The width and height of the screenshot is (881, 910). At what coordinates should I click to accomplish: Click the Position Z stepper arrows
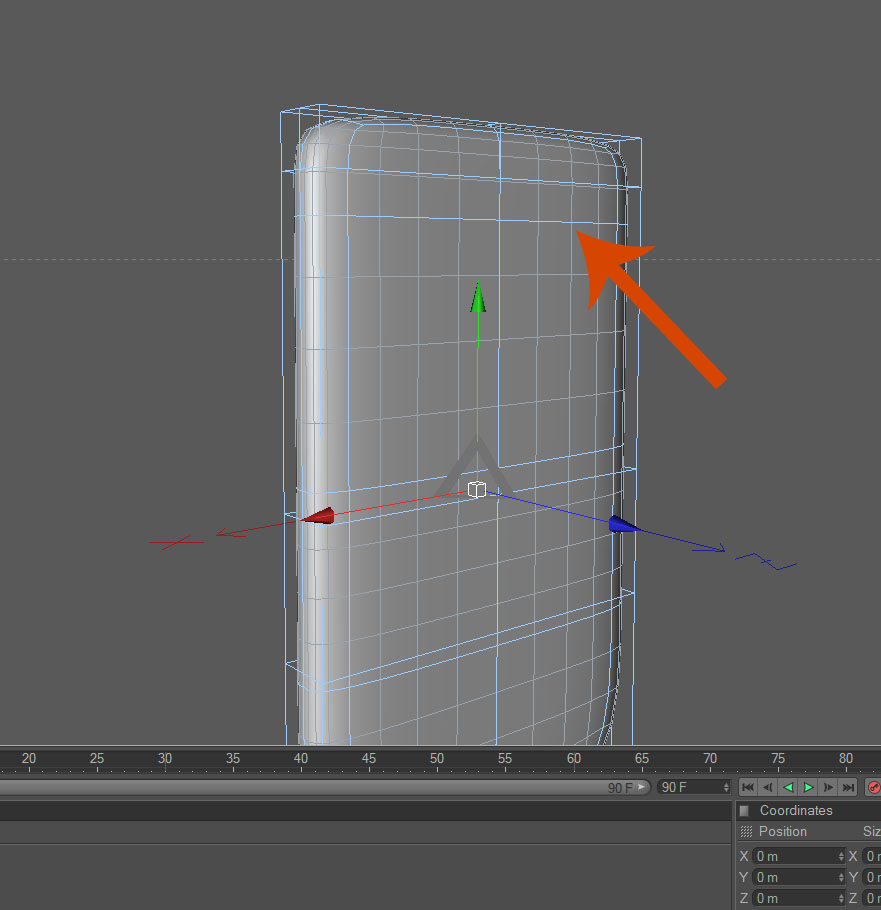841,898
